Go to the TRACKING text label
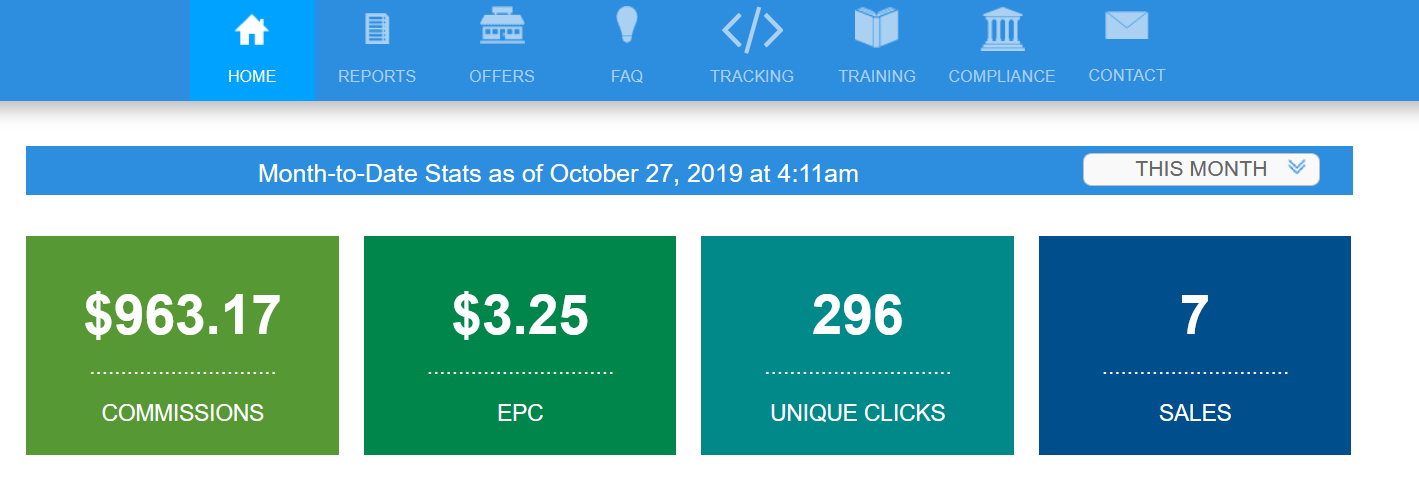This screenshot has width=1419, height=501. coord(752,76)
